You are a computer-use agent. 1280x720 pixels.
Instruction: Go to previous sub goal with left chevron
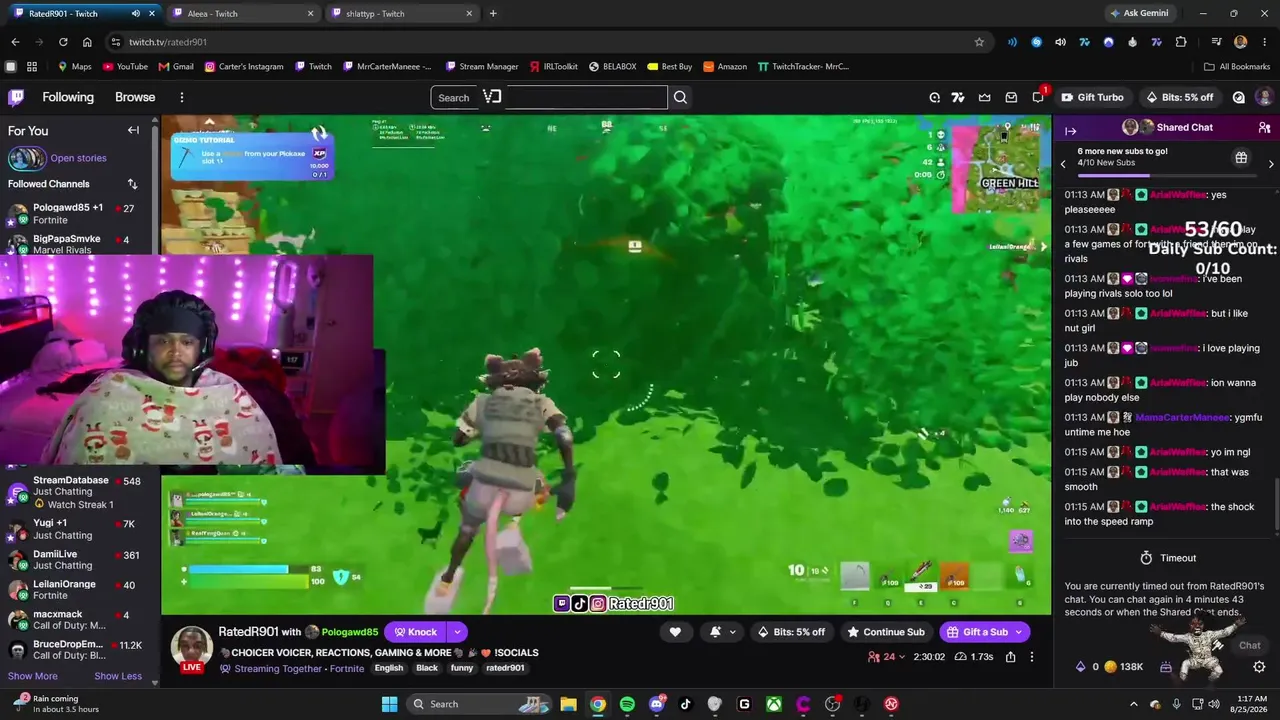coord(1063,164)
